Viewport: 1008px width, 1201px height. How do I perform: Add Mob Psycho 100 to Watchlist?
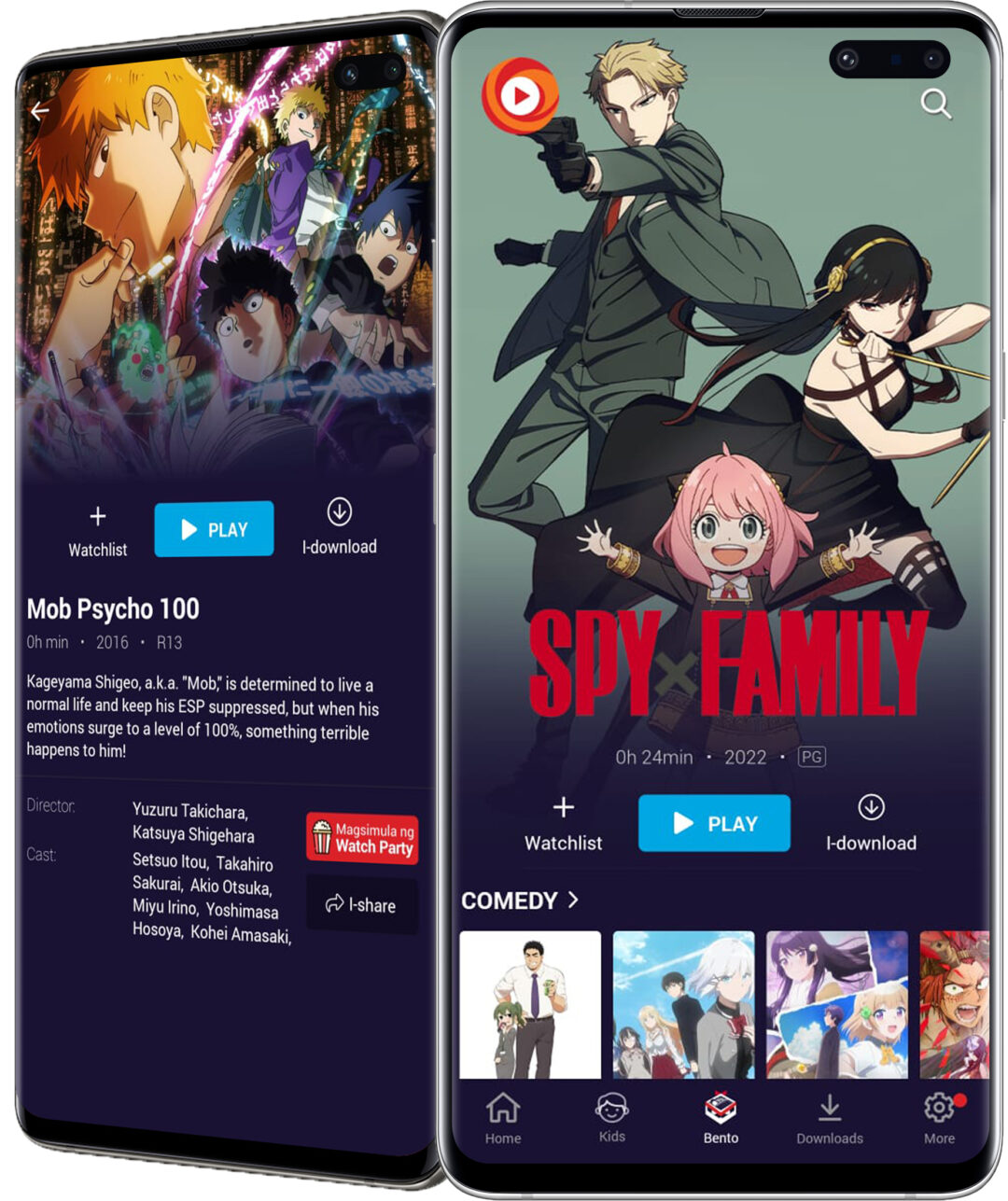pyautogui.click(x=98, y=532)
